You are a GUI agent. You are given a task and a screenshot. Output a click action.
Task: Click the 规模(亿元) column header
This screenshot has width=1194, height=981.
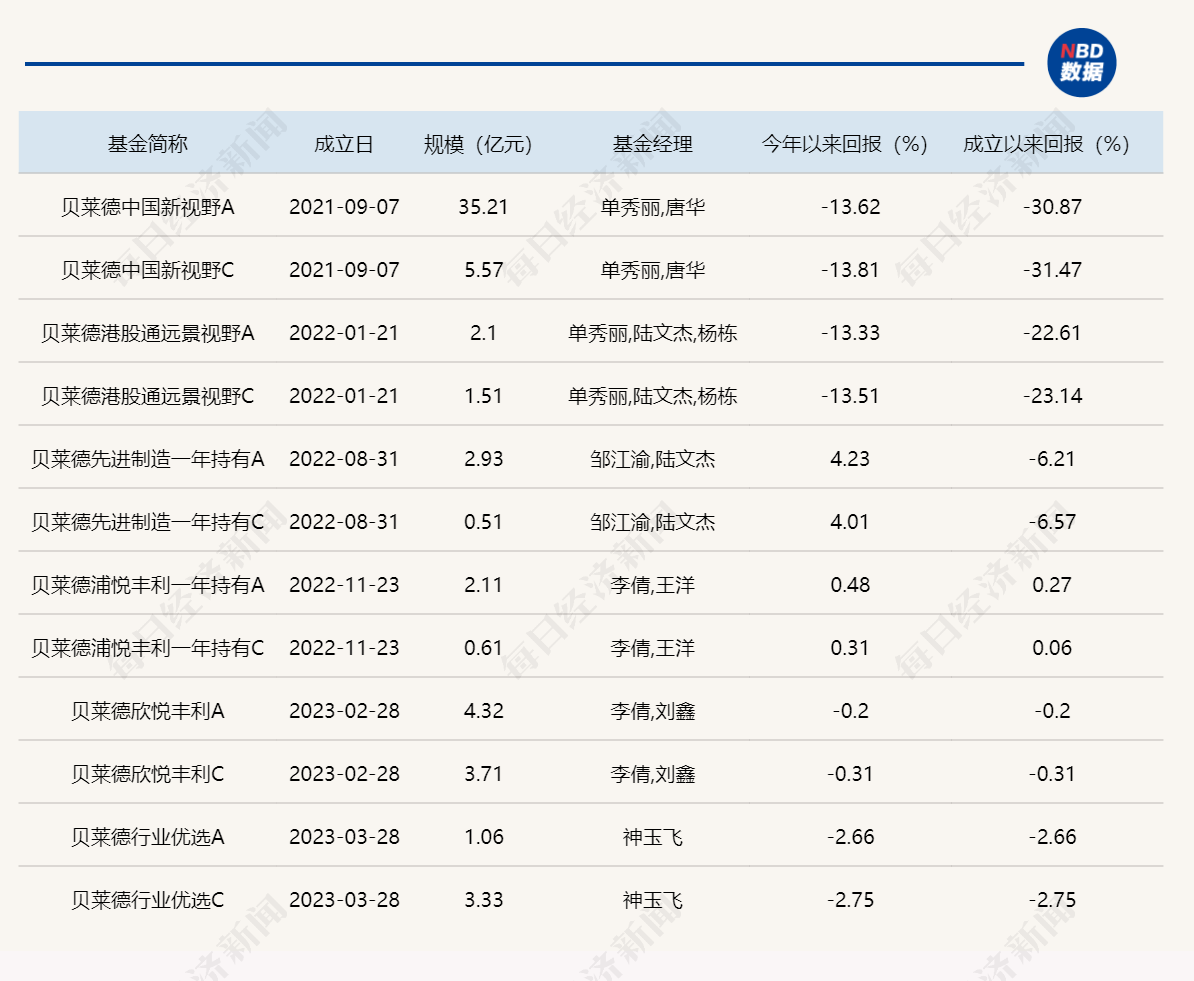[x=477, y=144]
